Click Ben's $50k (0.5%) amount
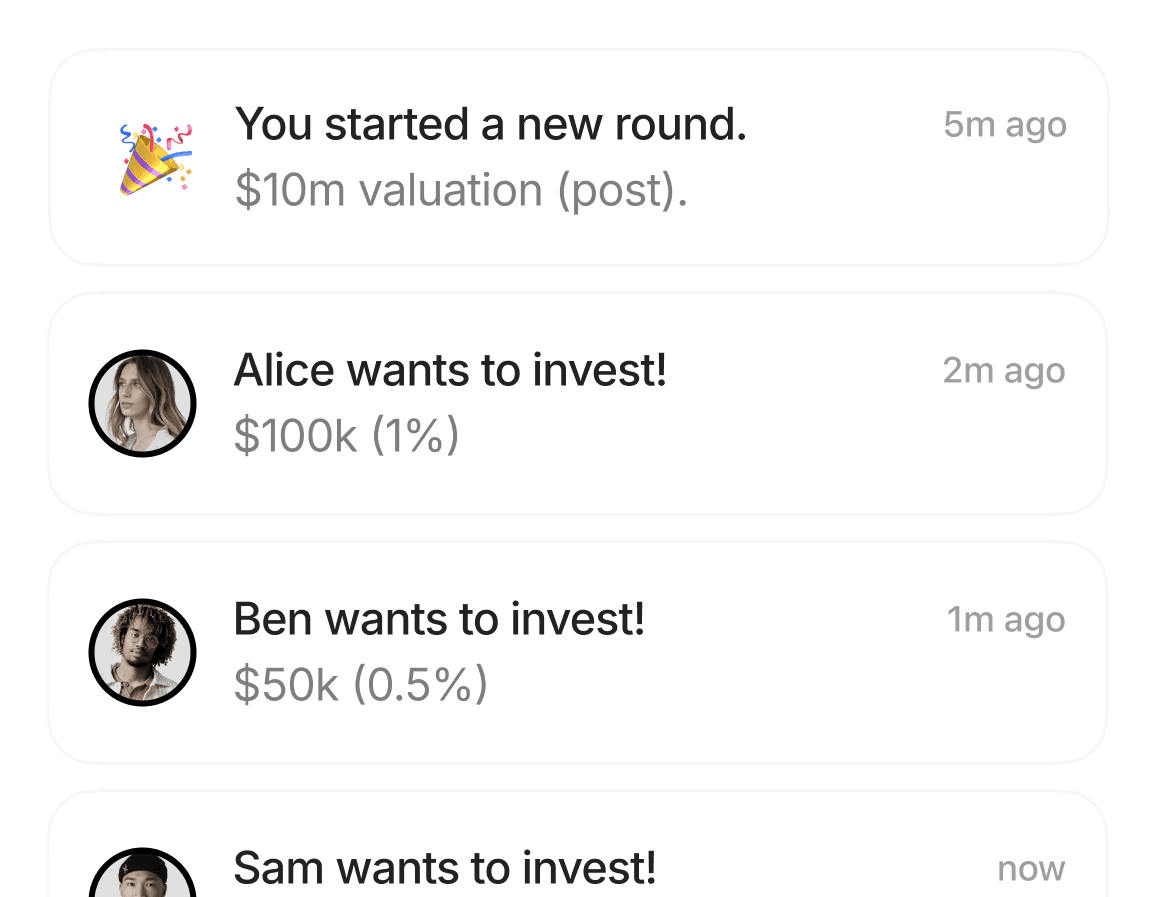The width and height of the screenshot is (1158, 897). coord(360,684)
